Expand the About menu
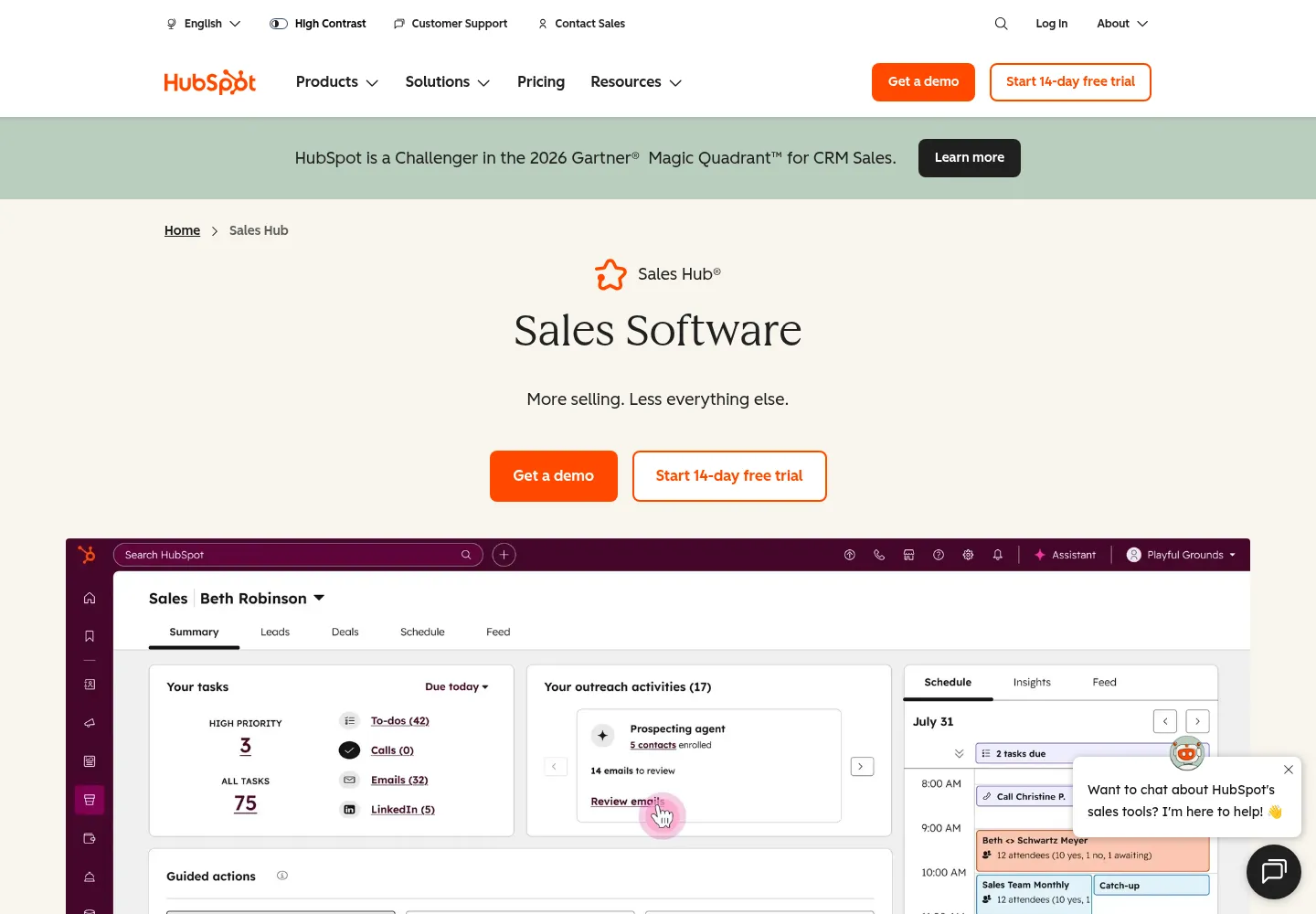Viewport: 1316px width, 914px height. point(1122,24)
